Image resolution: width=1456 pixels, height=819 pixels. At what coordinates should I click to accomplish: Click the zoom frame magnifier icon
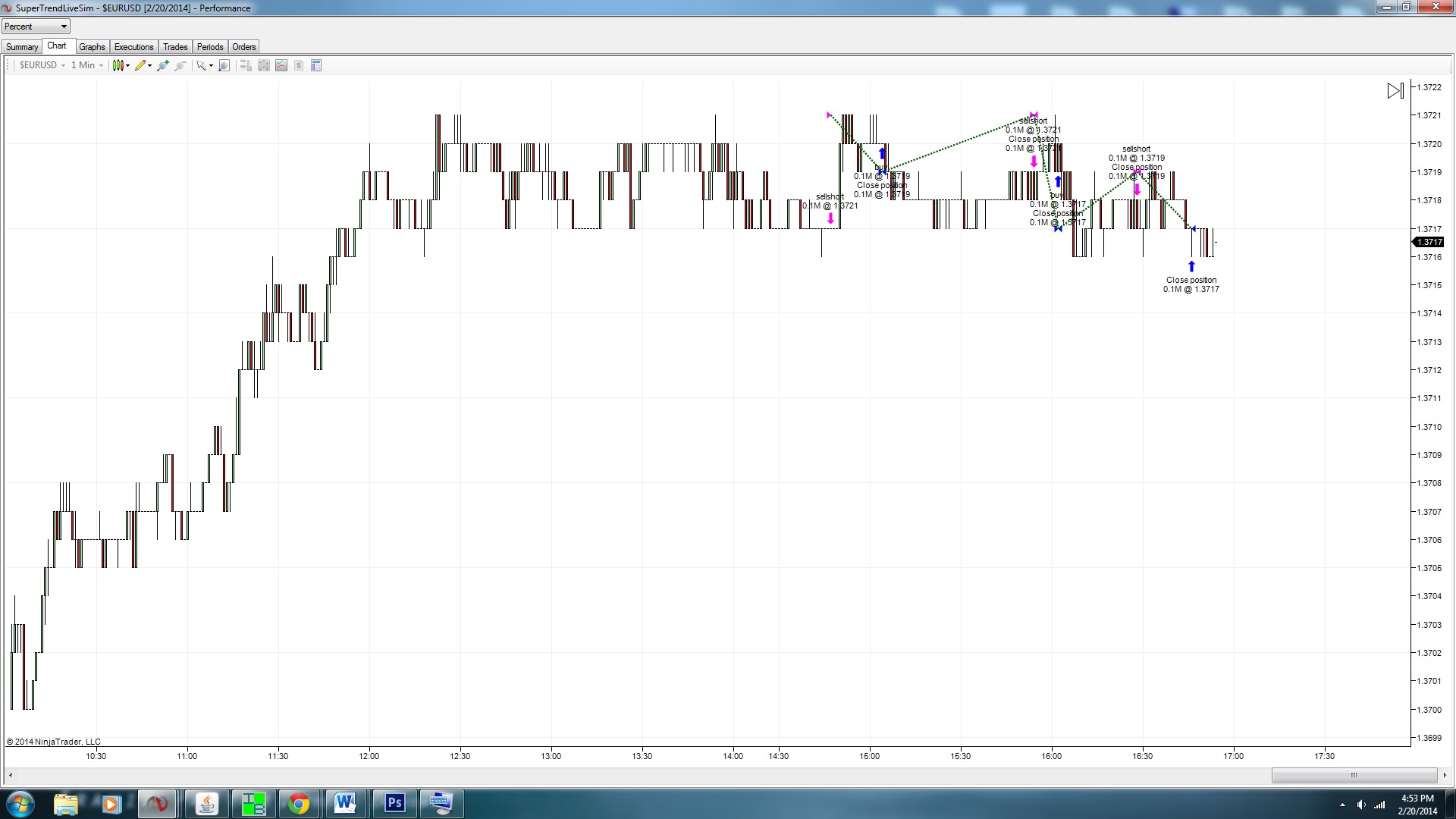click(224, 66)
